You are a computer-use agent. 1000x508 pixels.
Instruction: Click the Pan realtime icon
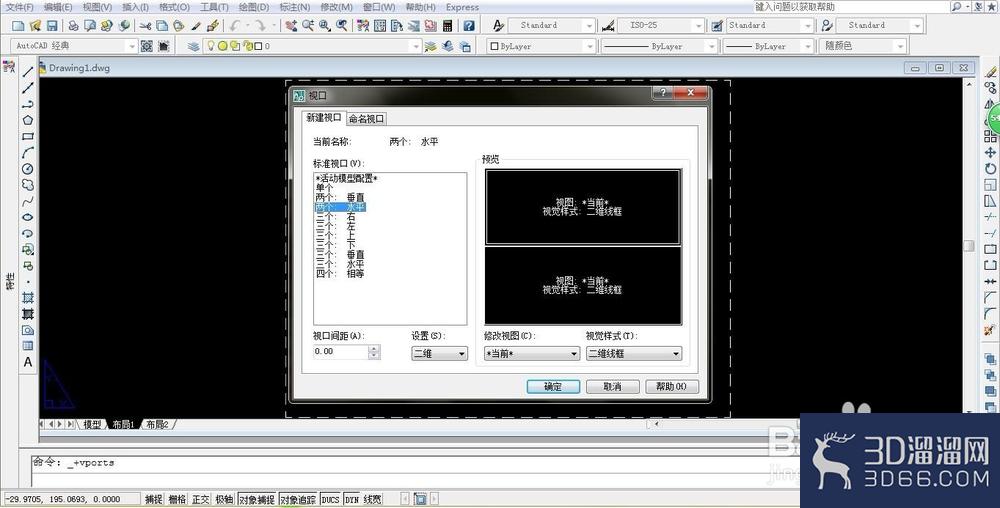click(291, 25)
